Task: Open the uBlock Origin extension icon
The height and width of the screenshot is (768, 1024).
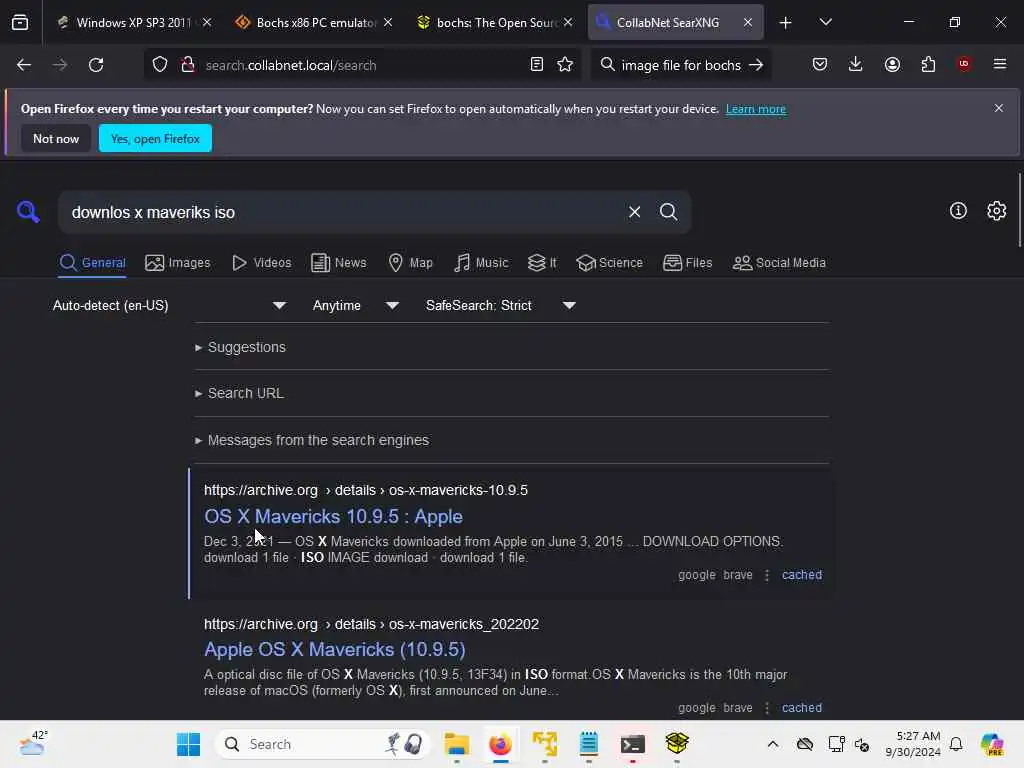Action: 964,64
